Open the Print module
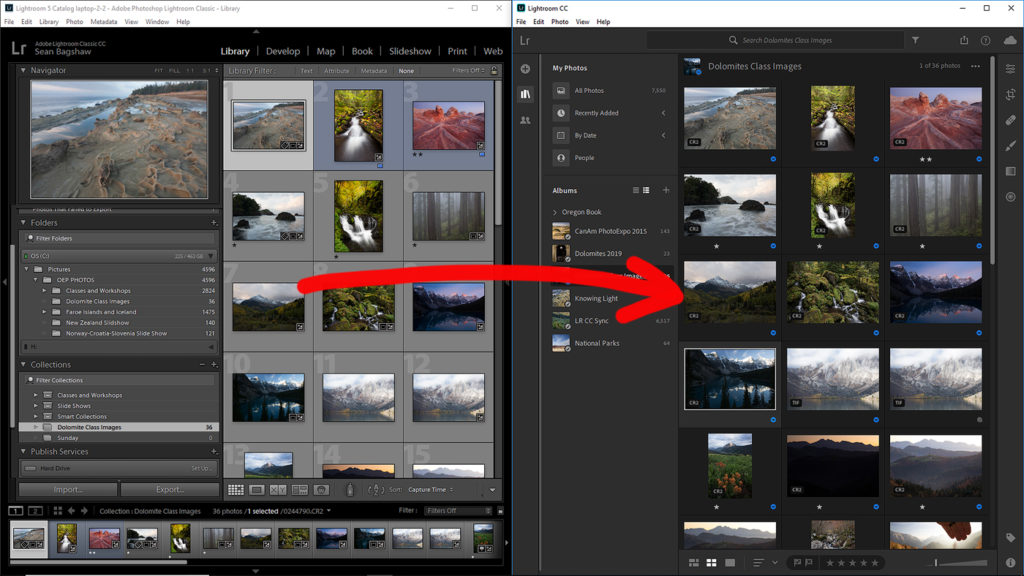Image resolution: width=1024 pixels, height=576 pixels. [x=457, y=51]
